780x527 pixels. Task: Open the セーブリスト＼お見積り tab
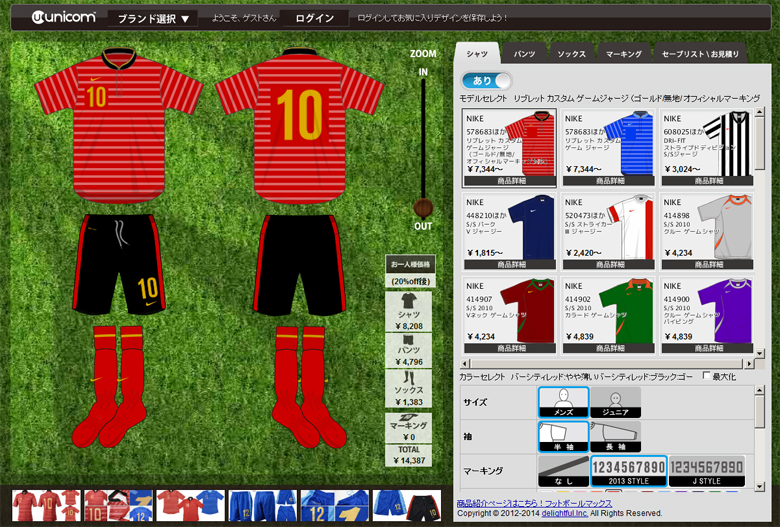tap(700, 54)
